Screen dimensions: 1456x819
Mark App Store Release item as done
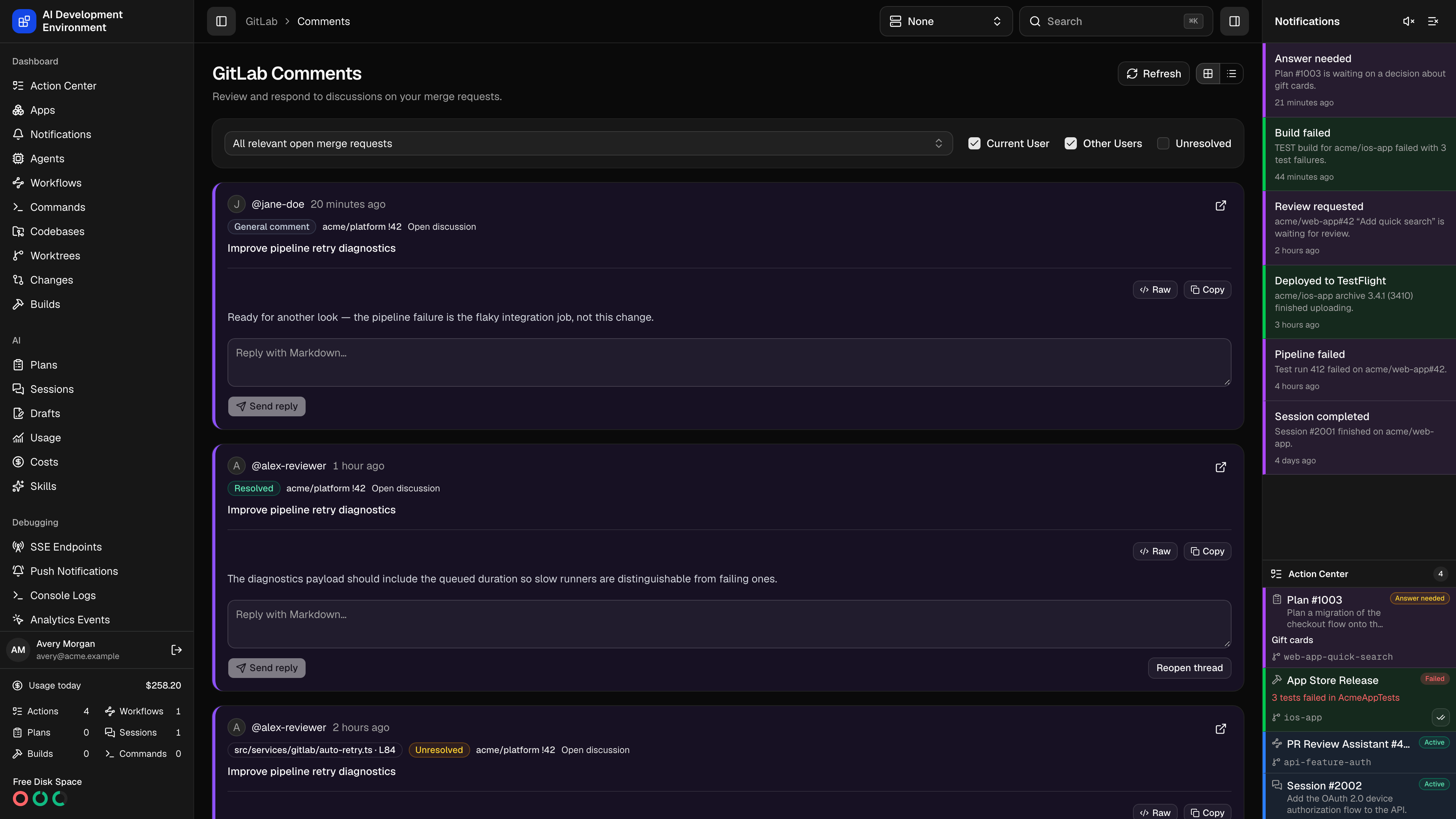tap(1440, 717)
